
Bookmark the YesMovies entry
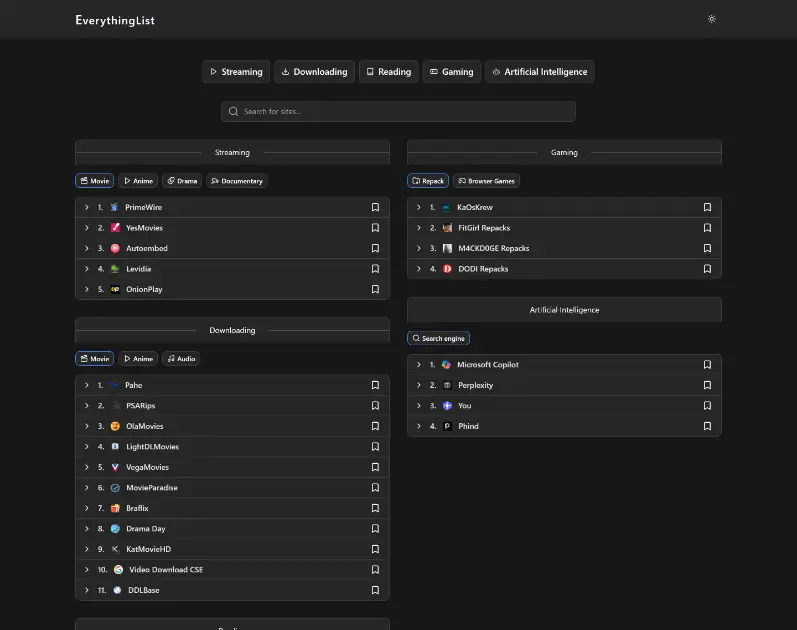click(x=375, y=227)
